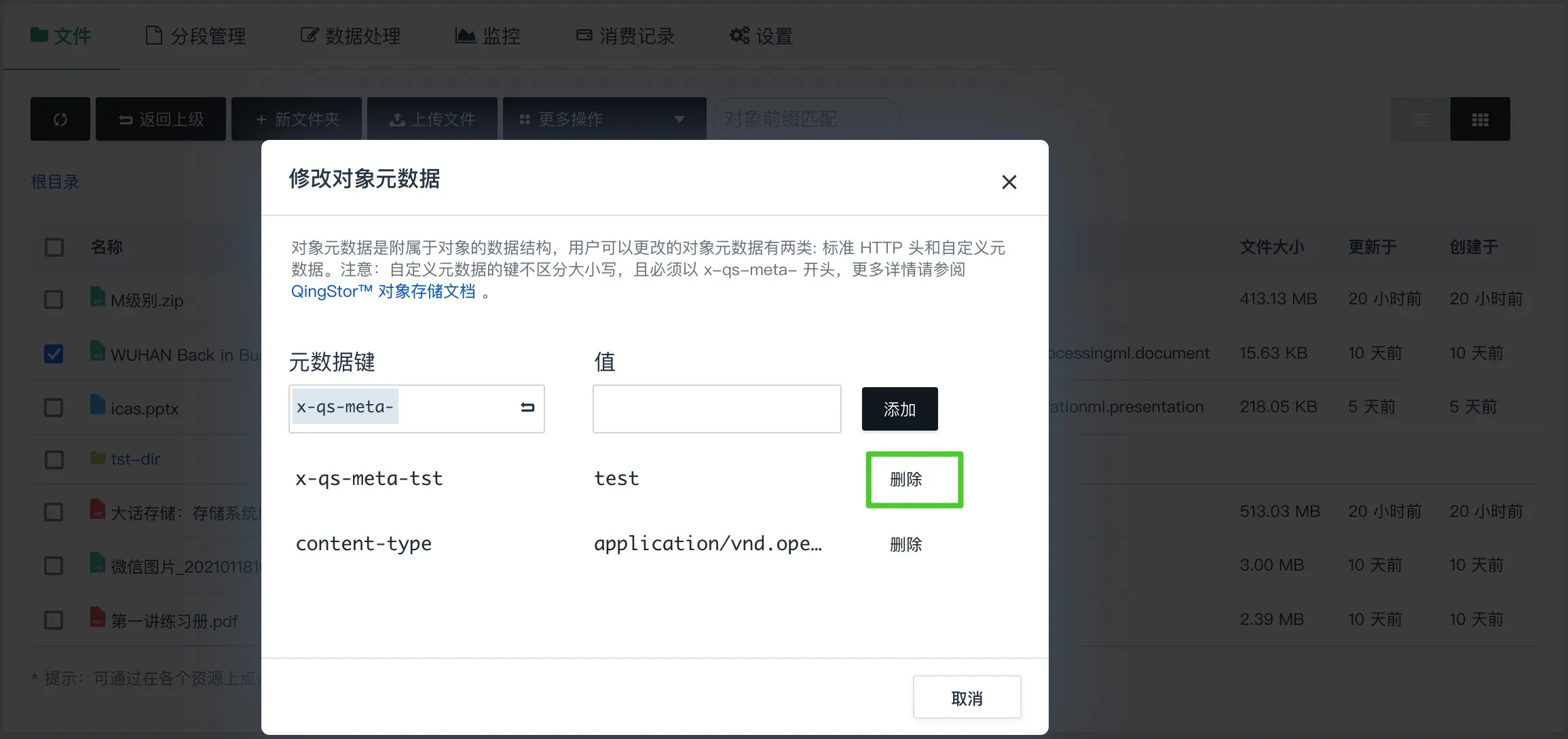
Task: Click the application/vnd.ope… value text
Action: tap(708, 544)
